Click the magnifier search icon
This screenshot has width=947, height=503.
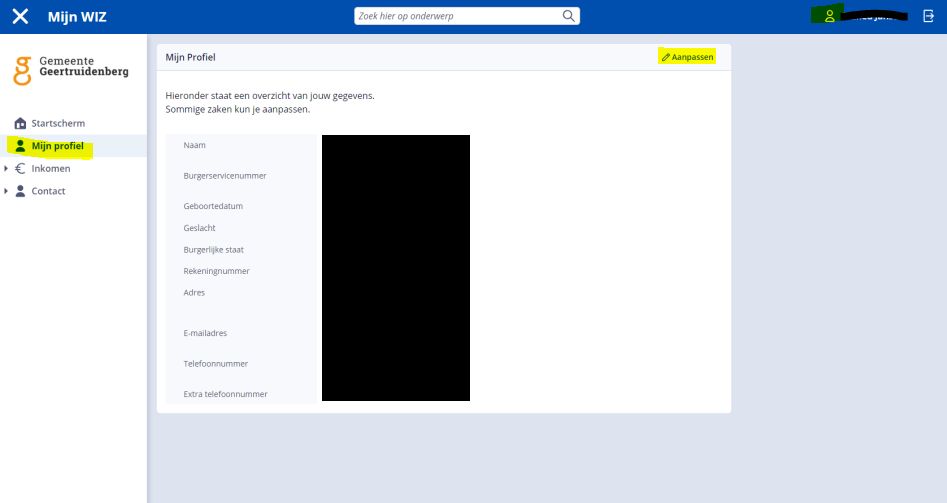pos(568,16)
